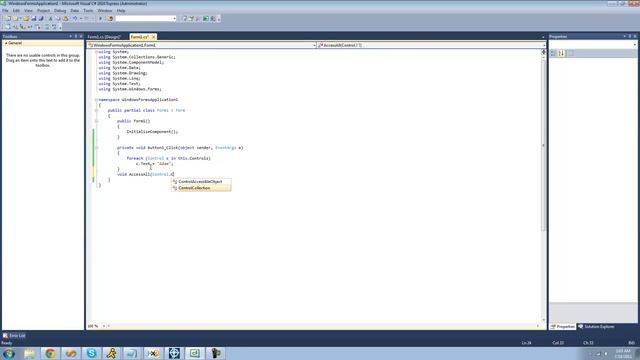Click the Find in Files icon
Viewport: 640px width, 360px height.
(110, 18)
